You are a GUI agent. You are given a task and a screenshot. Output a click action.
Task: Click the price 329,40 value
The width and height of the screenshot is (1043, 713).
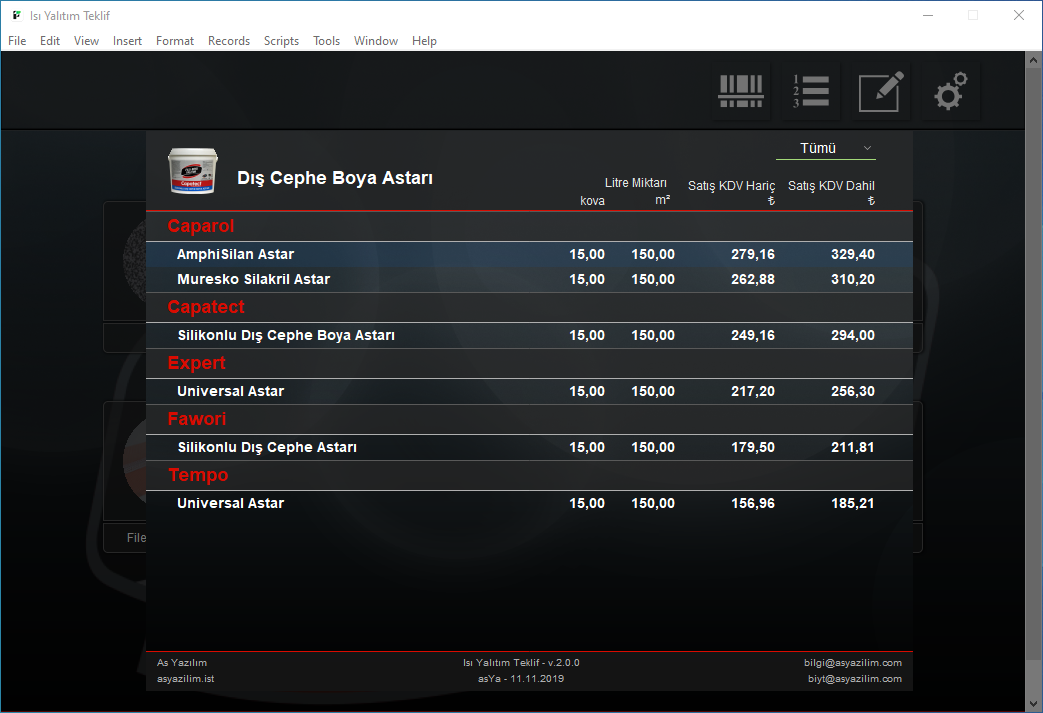click(x=853, y=254)
